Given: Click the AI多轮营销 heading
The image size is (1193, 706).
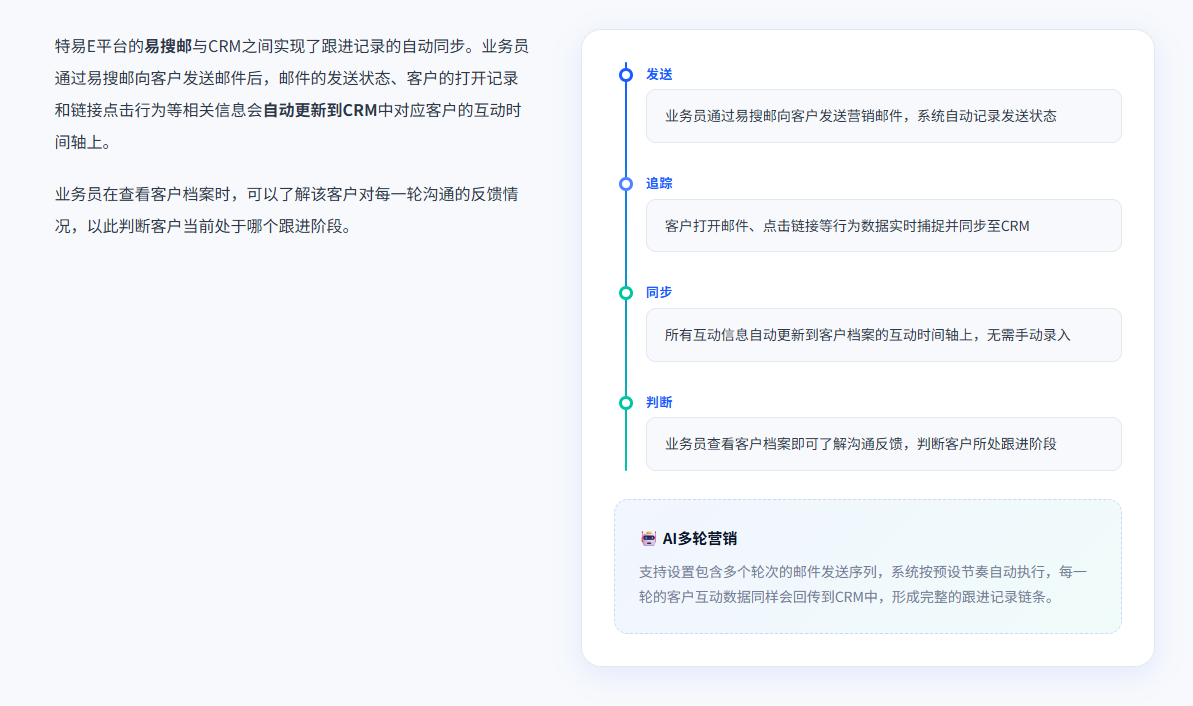Looking at the screenshot, I should [x=699, y=539].
